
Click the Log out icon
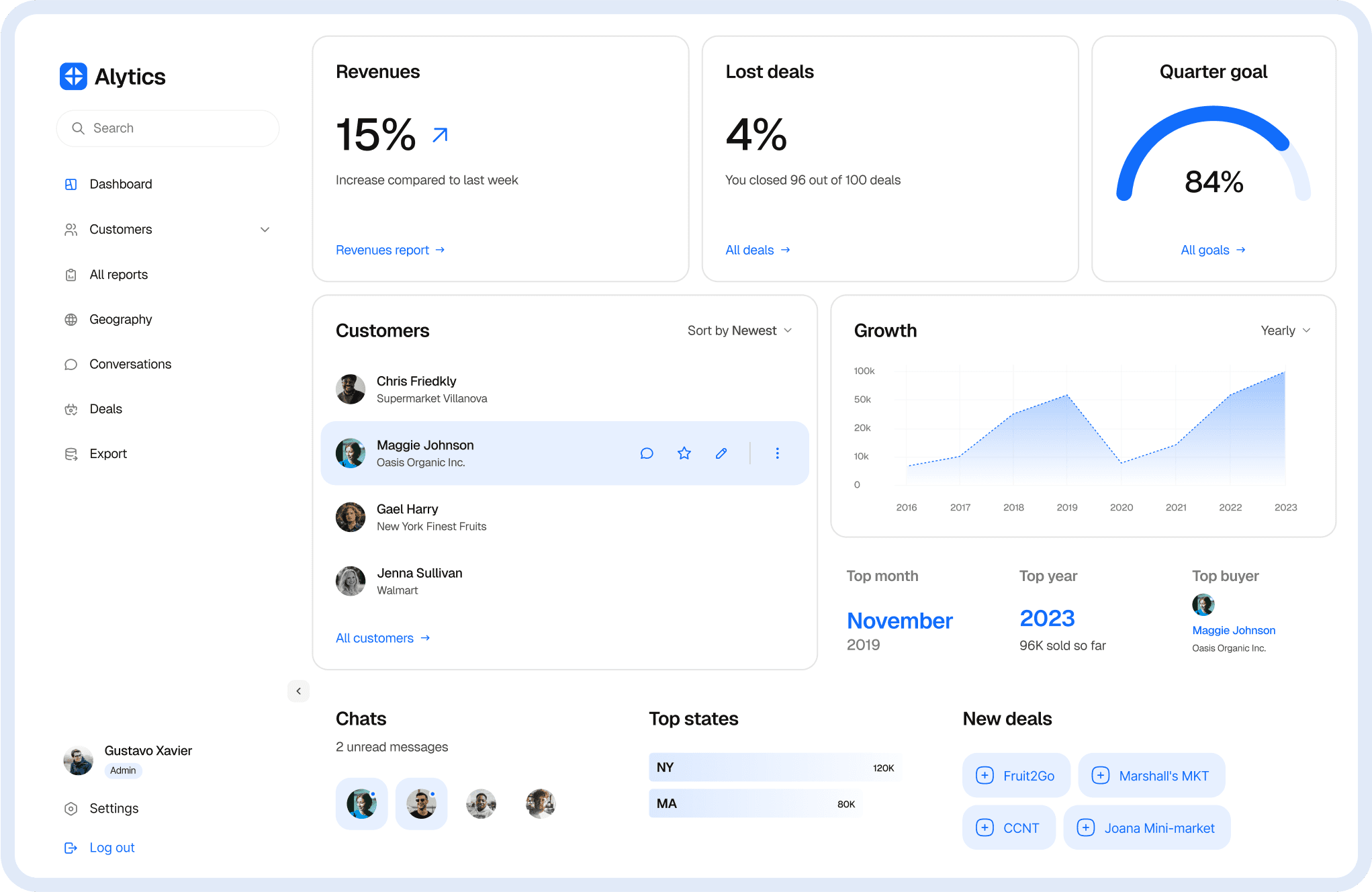pyautogui.click(x=71, y=847)
